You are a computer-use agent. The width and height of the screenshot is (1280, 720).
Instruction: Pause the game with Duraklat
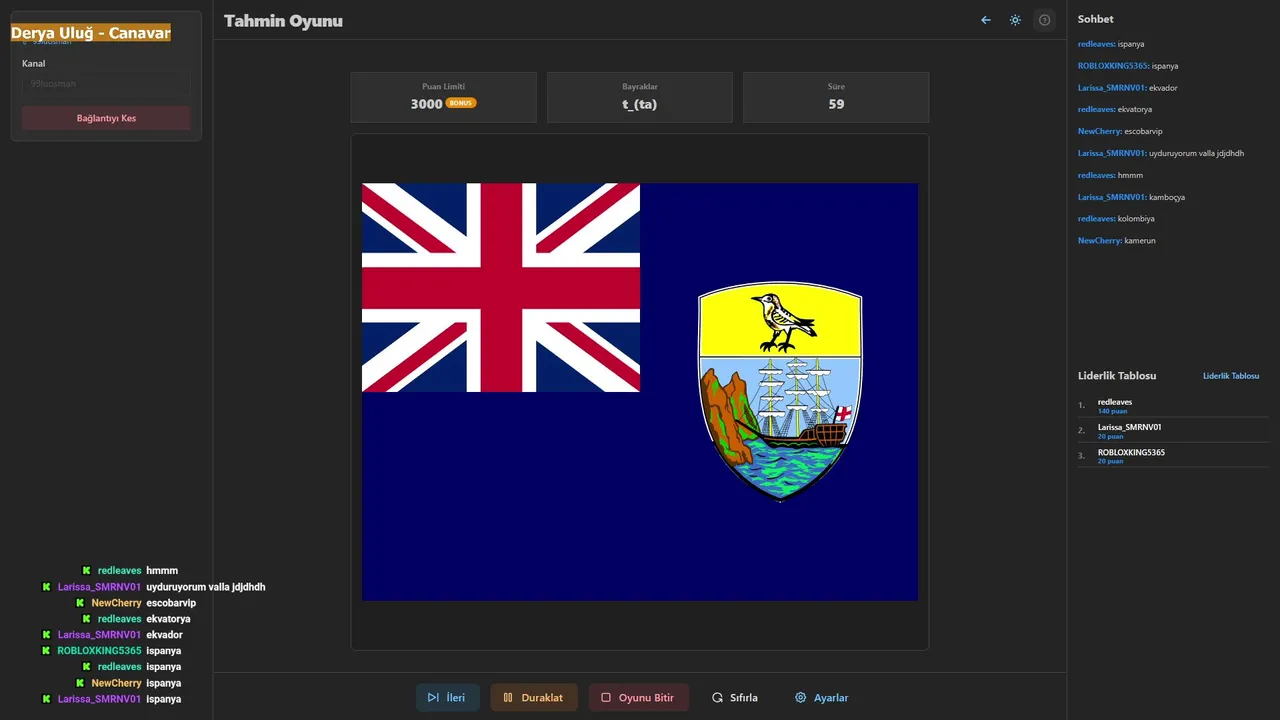[534, 698]
